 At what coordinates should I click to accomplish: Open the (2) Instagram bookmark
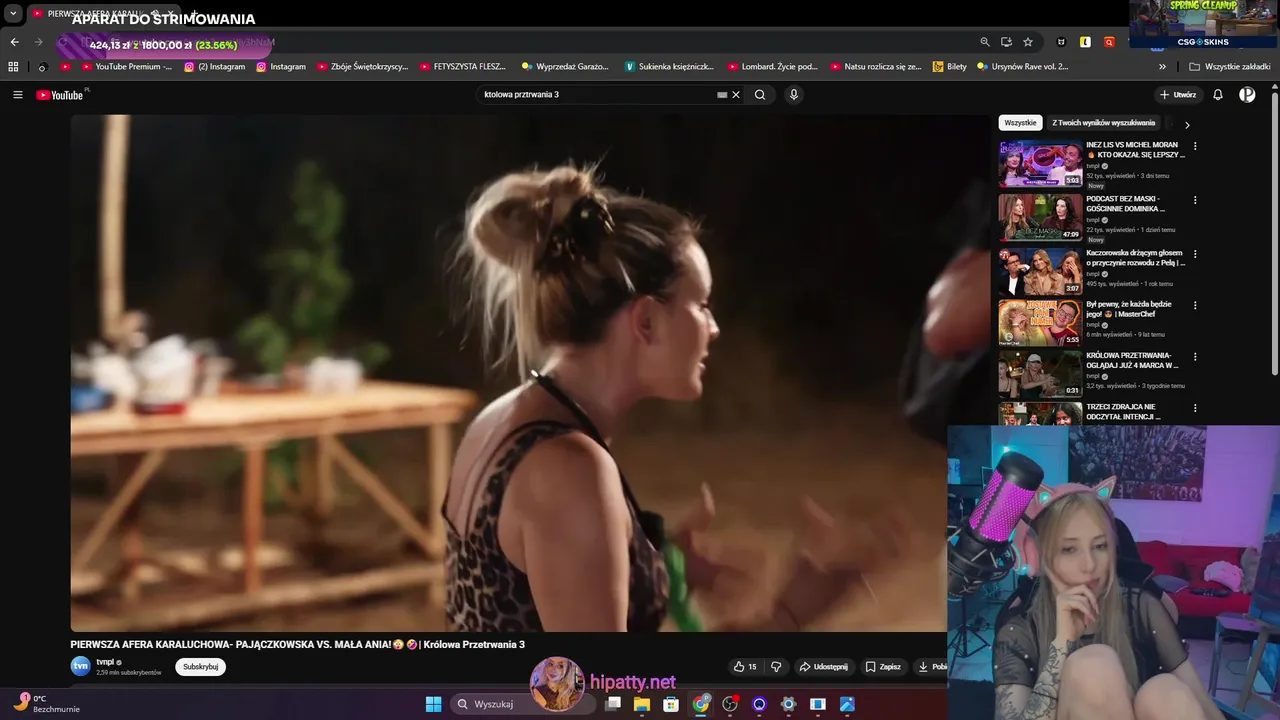click(x=214, y=67)
